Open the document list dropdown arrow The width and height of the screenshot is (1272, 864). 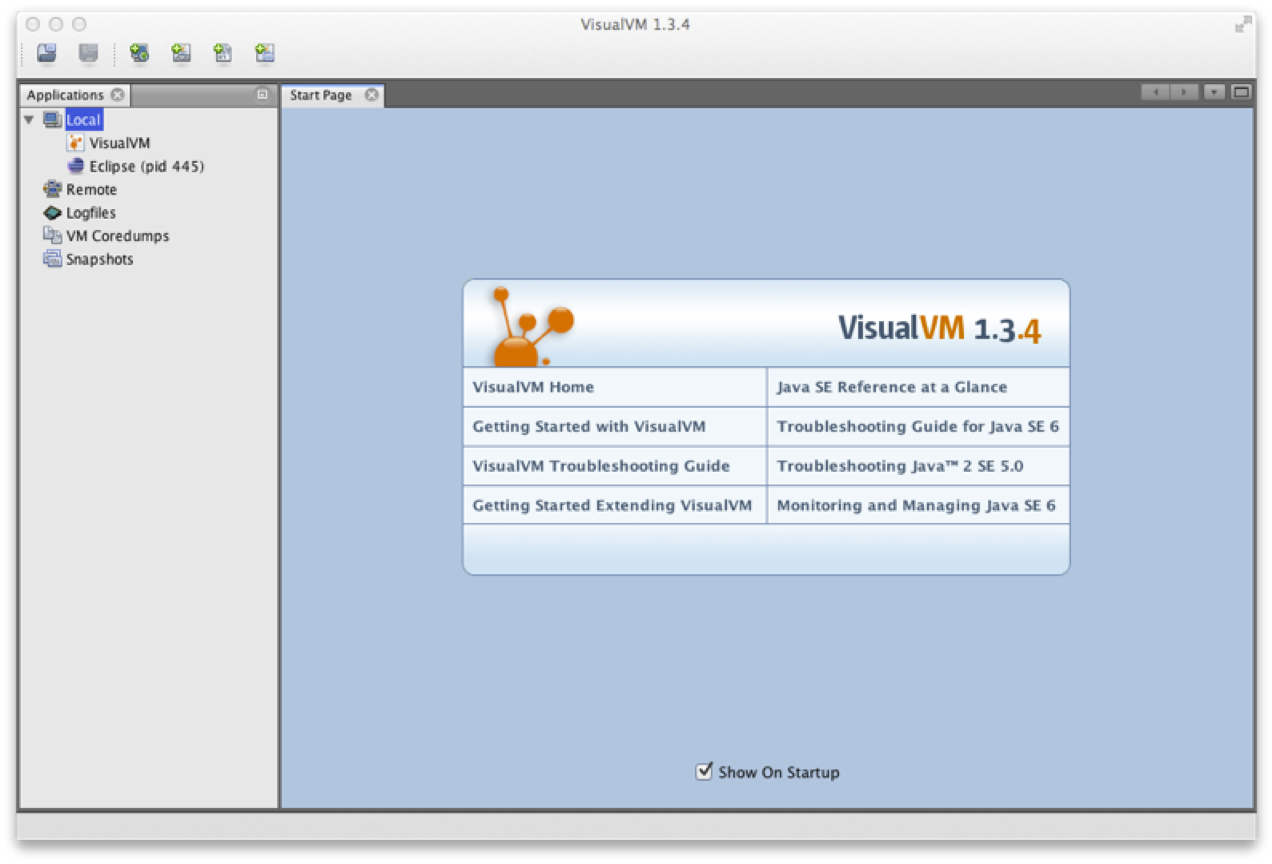[x=1214, y=92]
